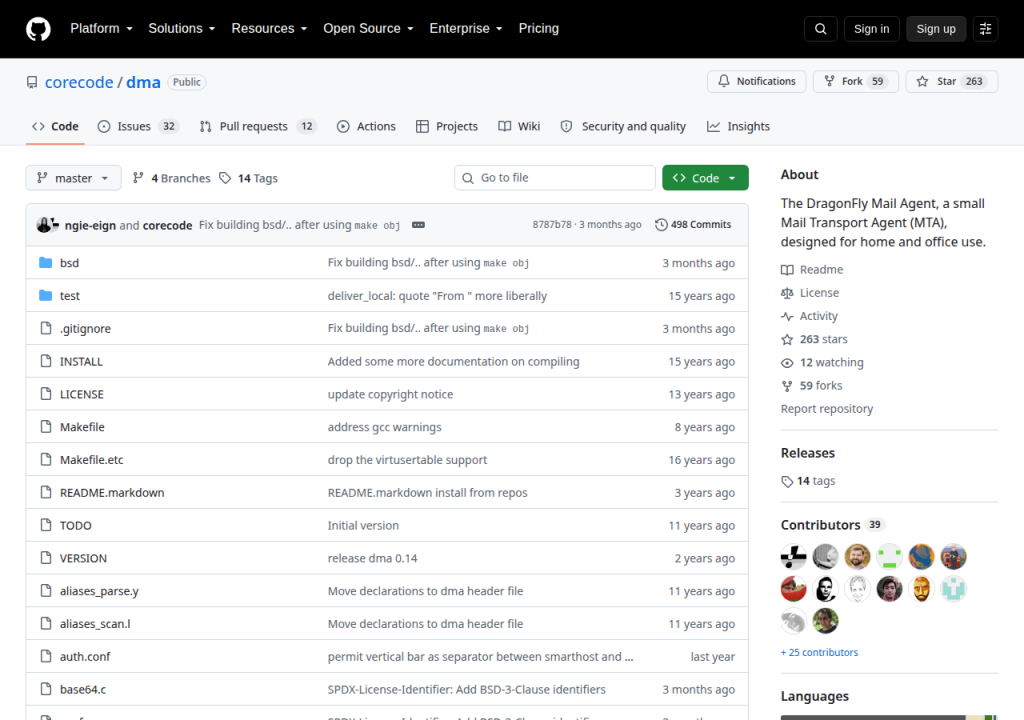Open the Pricing page

click(x=539, y=29)
